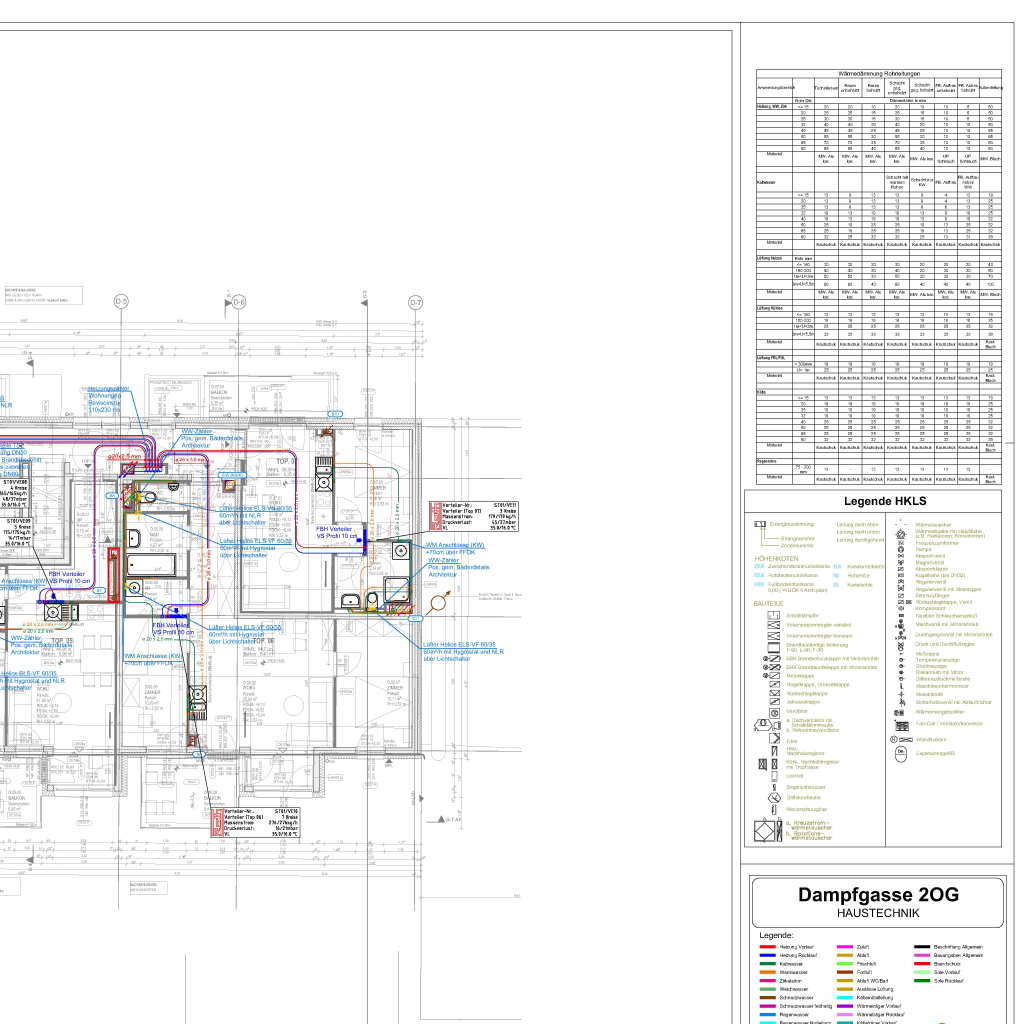Click the Ventilator symbol in Legende HKLS
Screen dimensions: 1024x1024
pyautogui.click(x=773, y=710)
